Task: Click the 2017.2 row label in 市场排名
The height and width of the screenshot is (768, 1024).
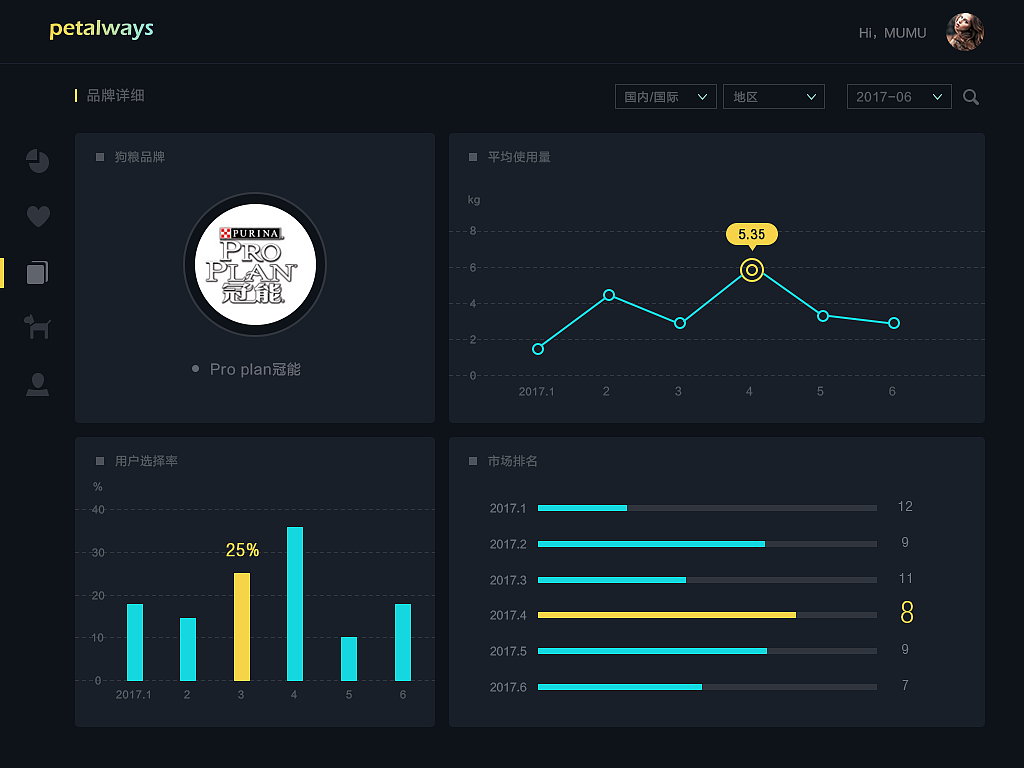Action: 508,544
